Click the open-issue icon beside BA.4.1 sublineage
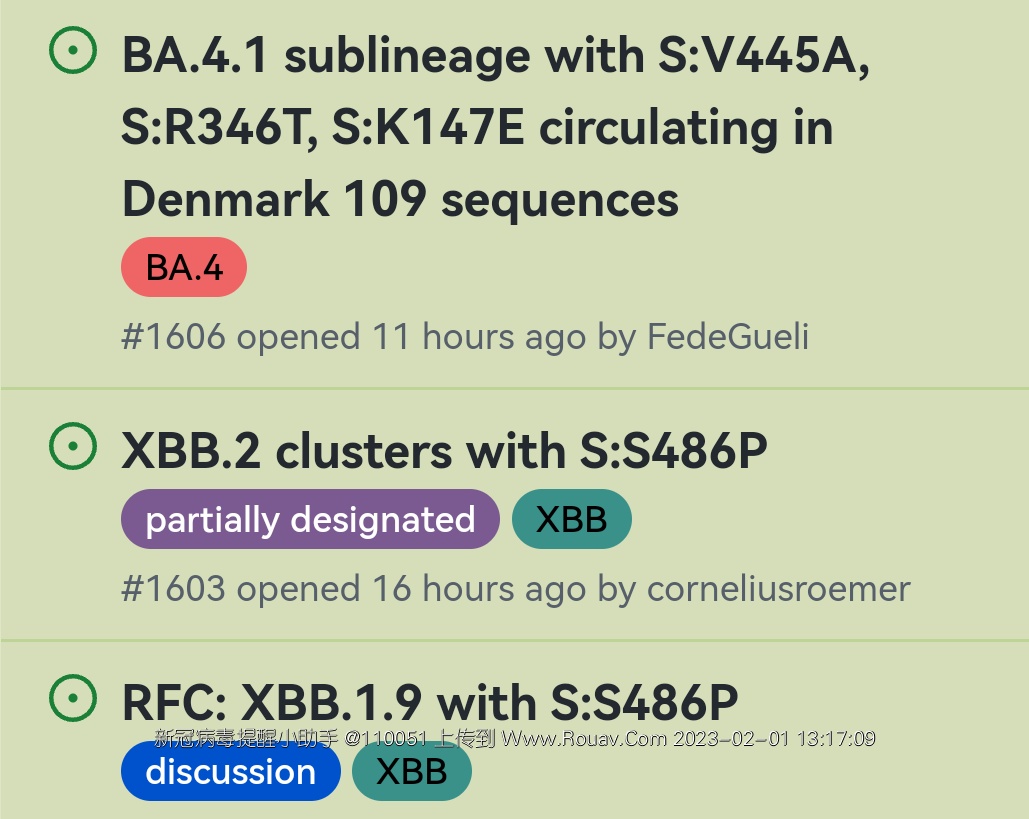 (x=73, y=51)
